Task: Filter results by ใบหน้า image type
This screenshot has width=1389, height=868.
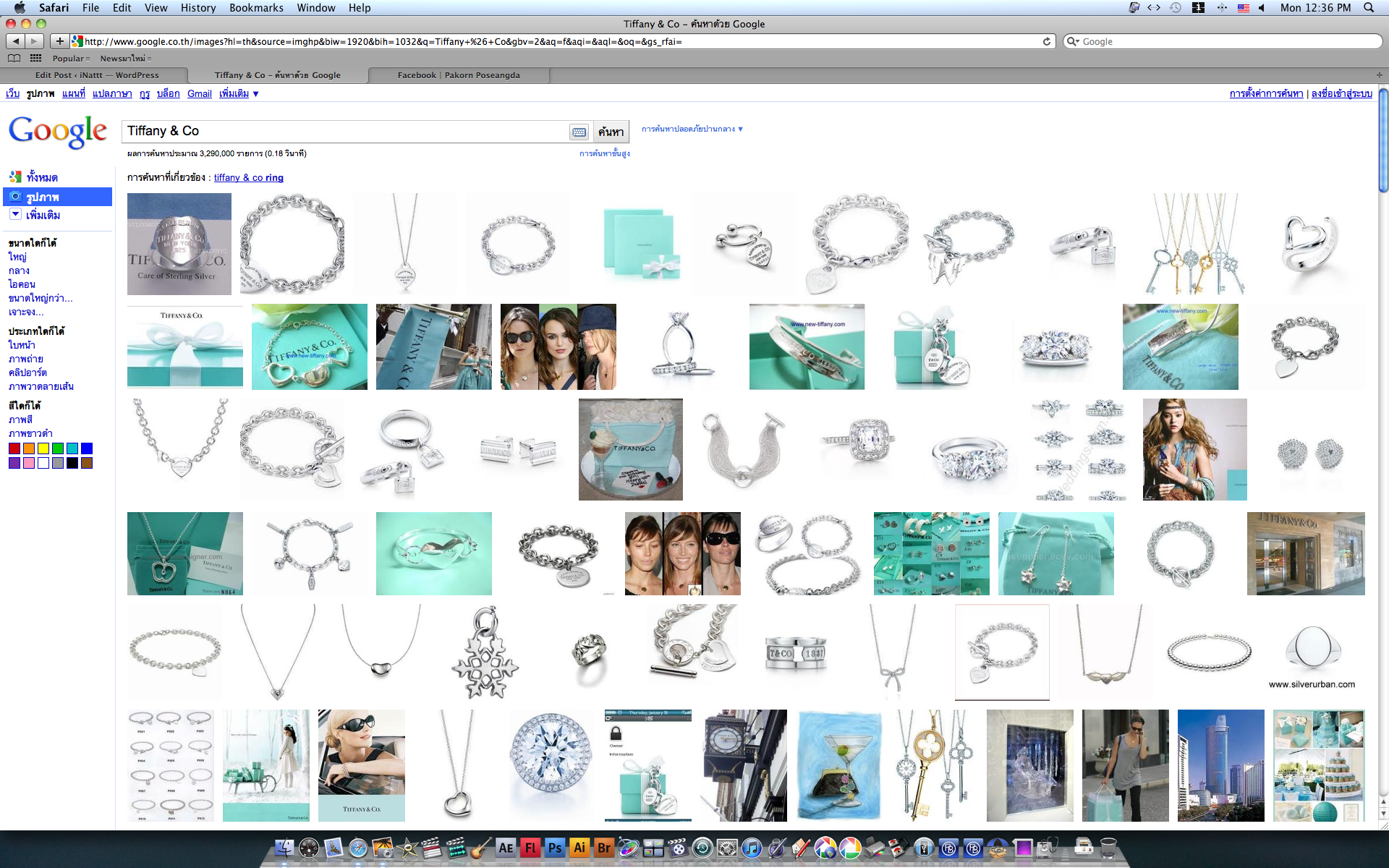Action: coord(22,345)
